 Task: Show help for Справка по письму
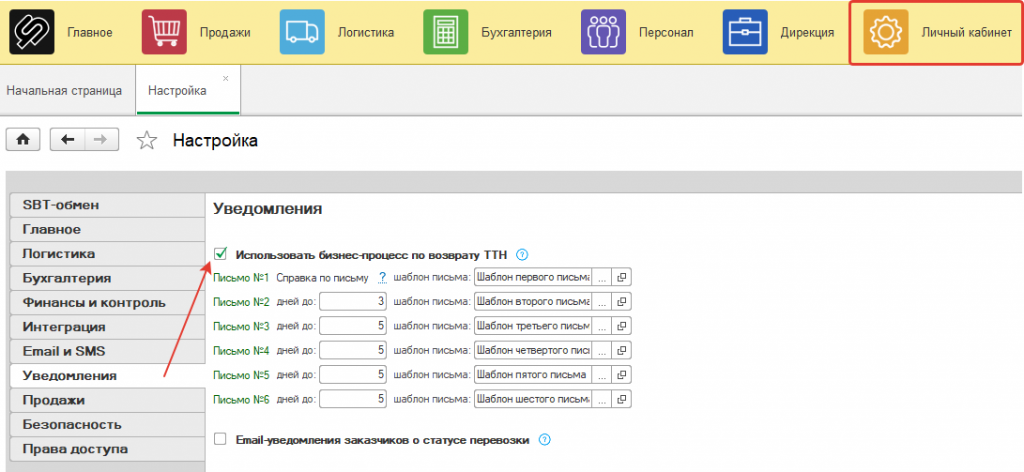383,278
